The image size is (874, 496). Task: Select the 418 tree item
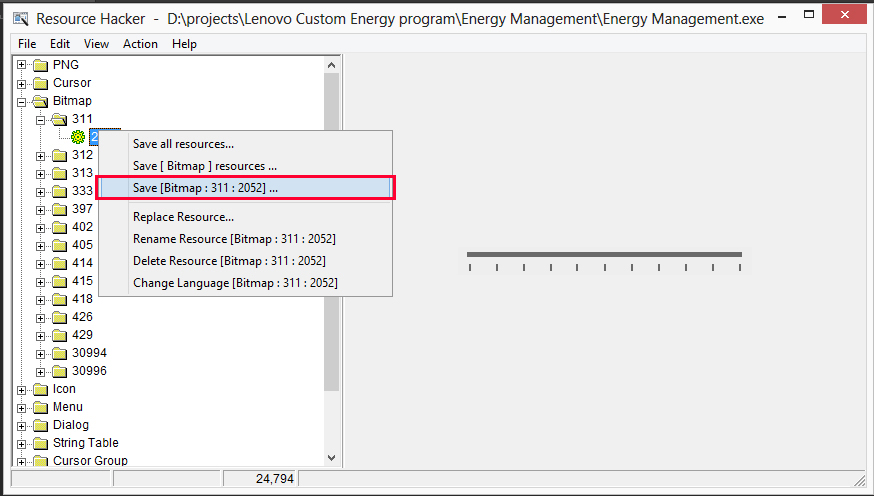pos(82,299)
